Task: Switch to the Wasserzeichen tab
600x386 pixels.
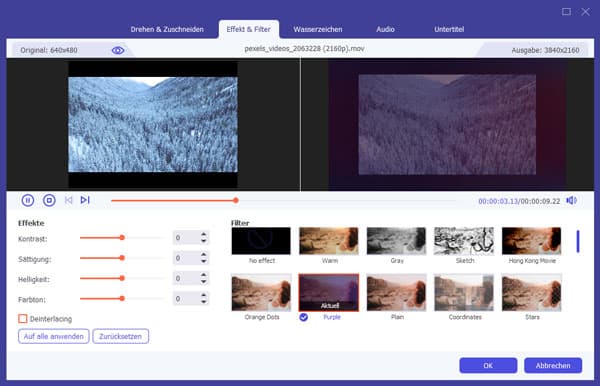Action: 318,29
